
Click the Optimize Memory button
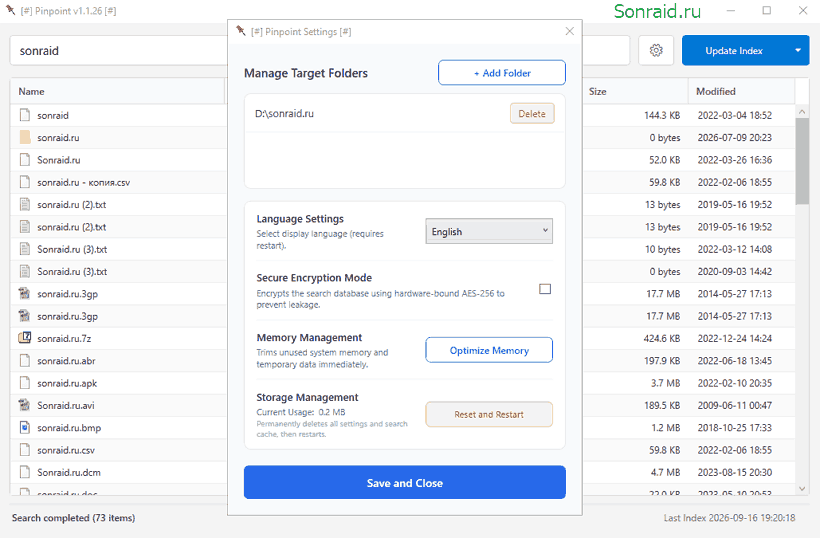pos(489,350)
